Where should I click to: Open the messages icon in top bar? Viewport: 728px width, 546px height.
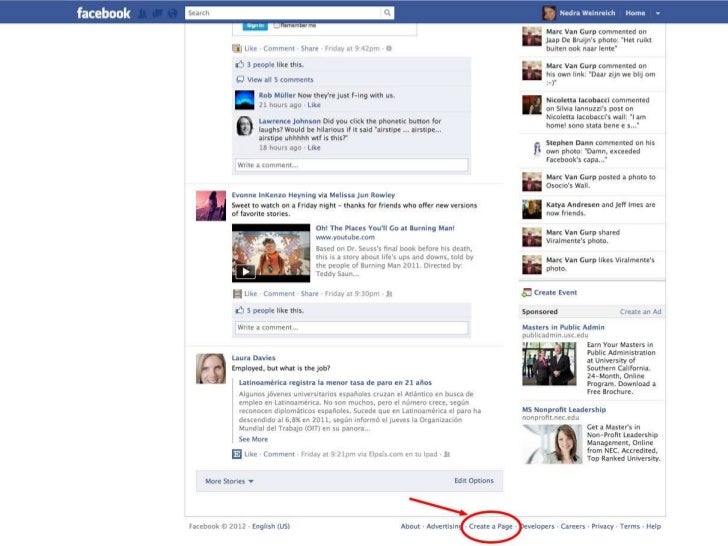(x=157, y=13)
